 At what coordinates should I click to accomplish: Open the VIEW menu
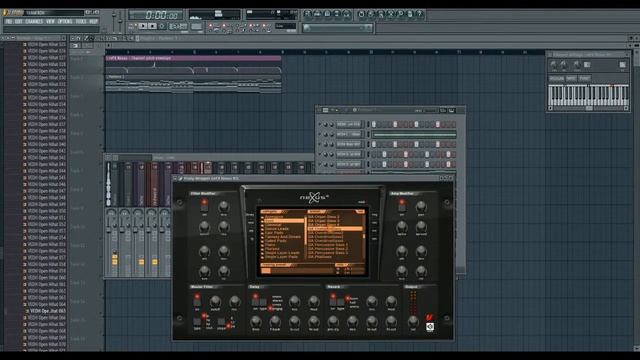[50, 22]
